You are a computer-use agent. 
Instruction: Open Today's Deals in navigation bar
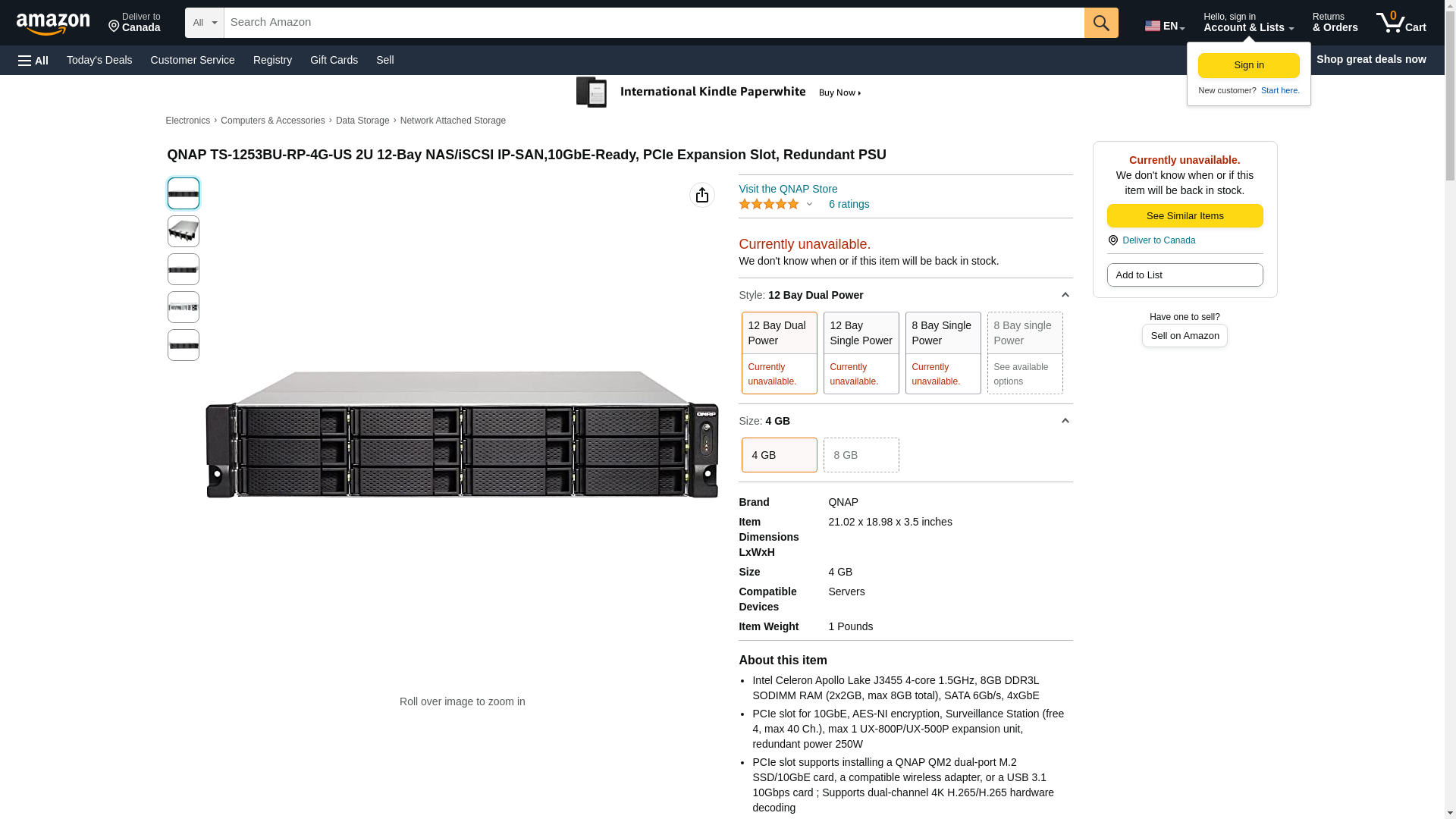(x=99, y=60)
